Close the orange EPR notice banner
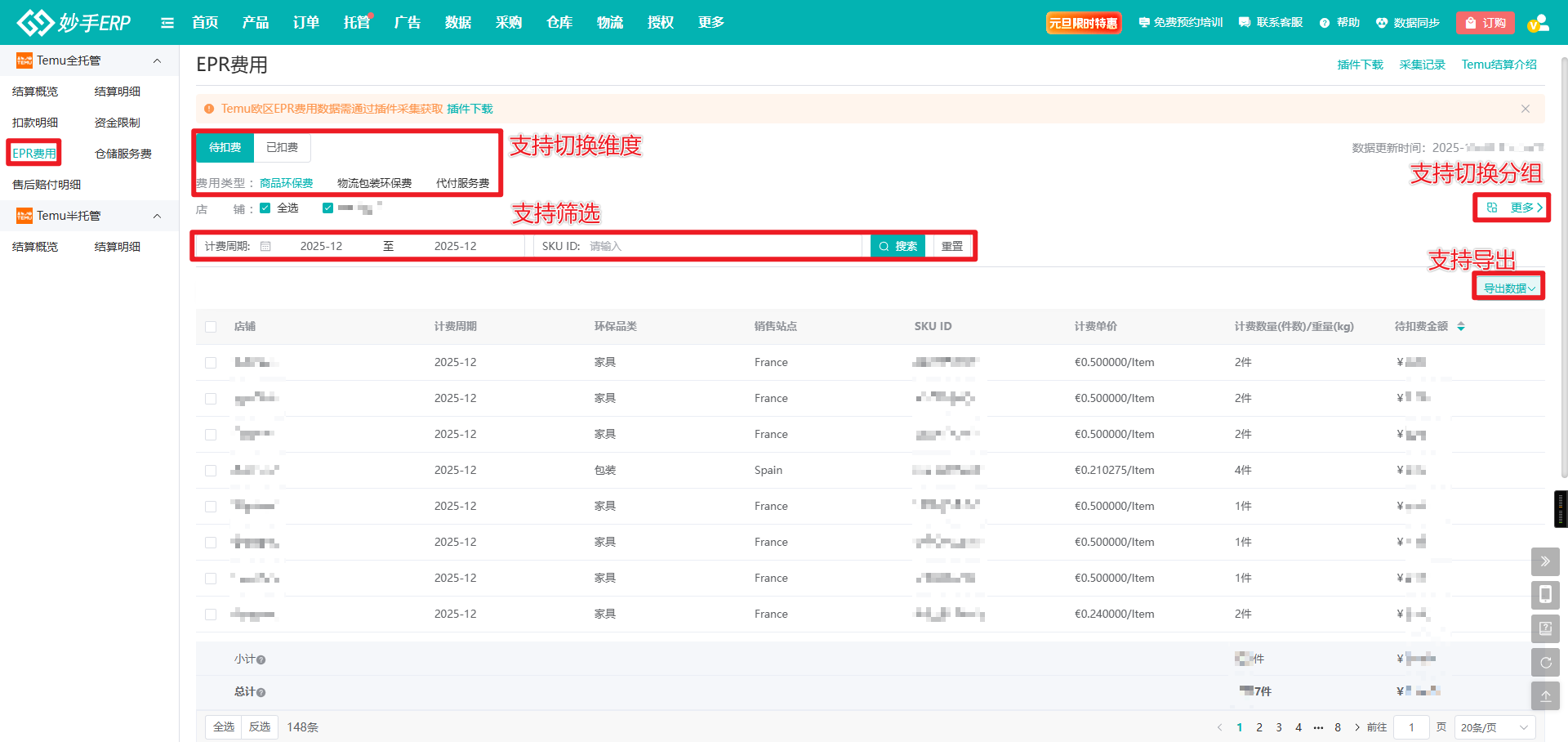 coord(1525,109)
